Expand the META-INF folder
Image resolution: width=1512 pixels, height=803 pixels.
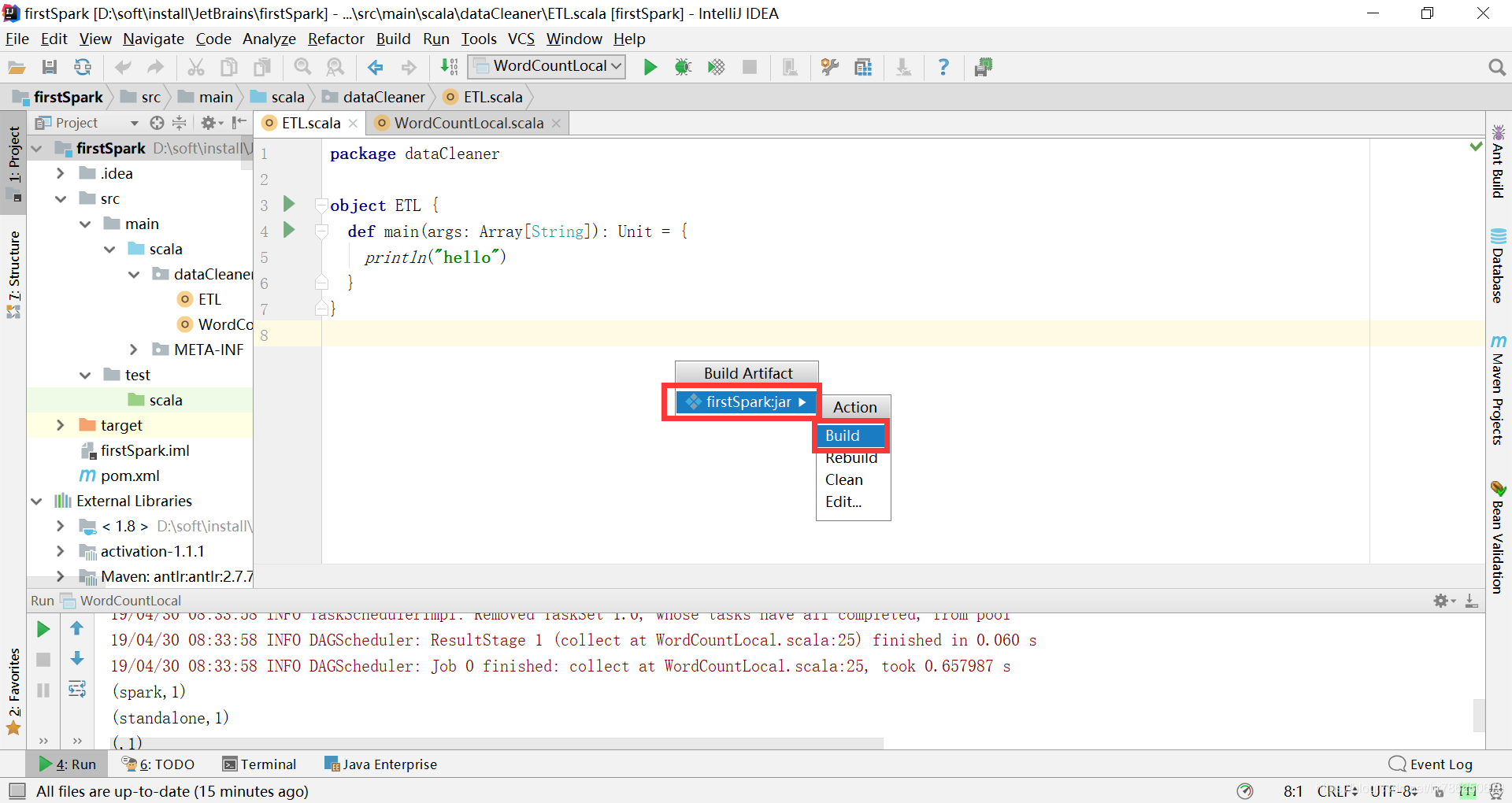coord(134,350)
